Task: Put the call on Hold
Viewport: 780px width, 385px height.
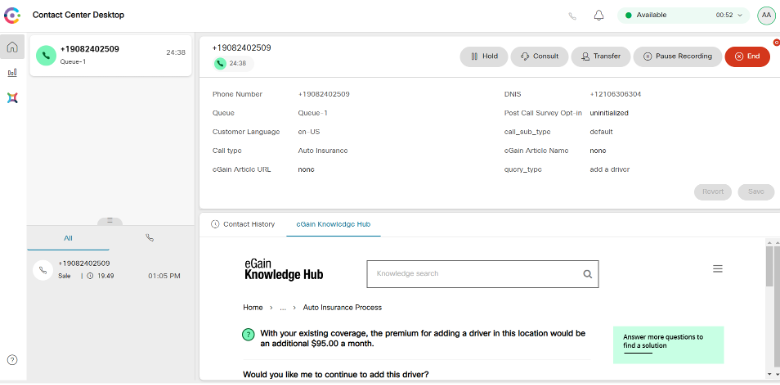Action: coord(484,57)
